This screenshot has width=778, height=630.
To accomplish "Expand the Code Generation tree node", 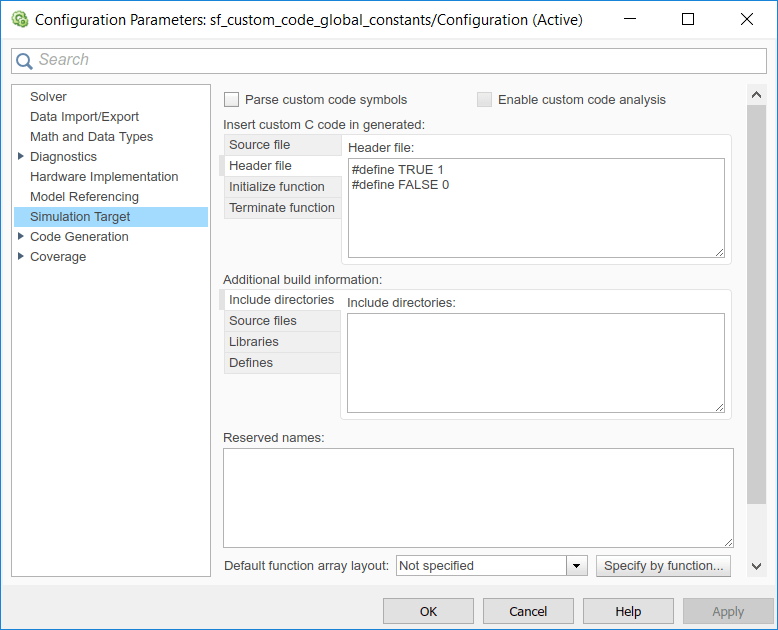I will tap(20, 236).
